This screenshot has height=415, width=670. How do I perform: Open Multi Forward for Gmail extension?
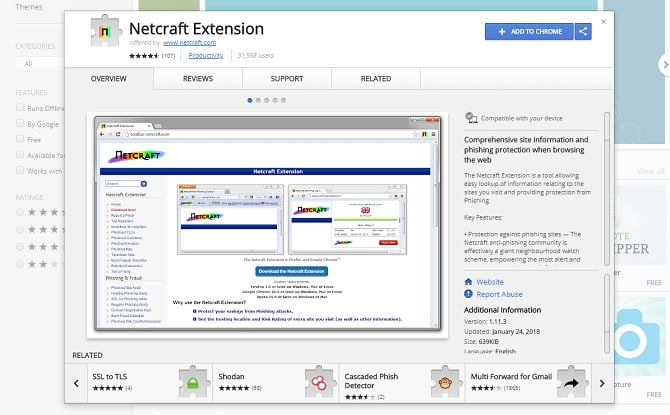pyautogui.click(x=528, y=383)
